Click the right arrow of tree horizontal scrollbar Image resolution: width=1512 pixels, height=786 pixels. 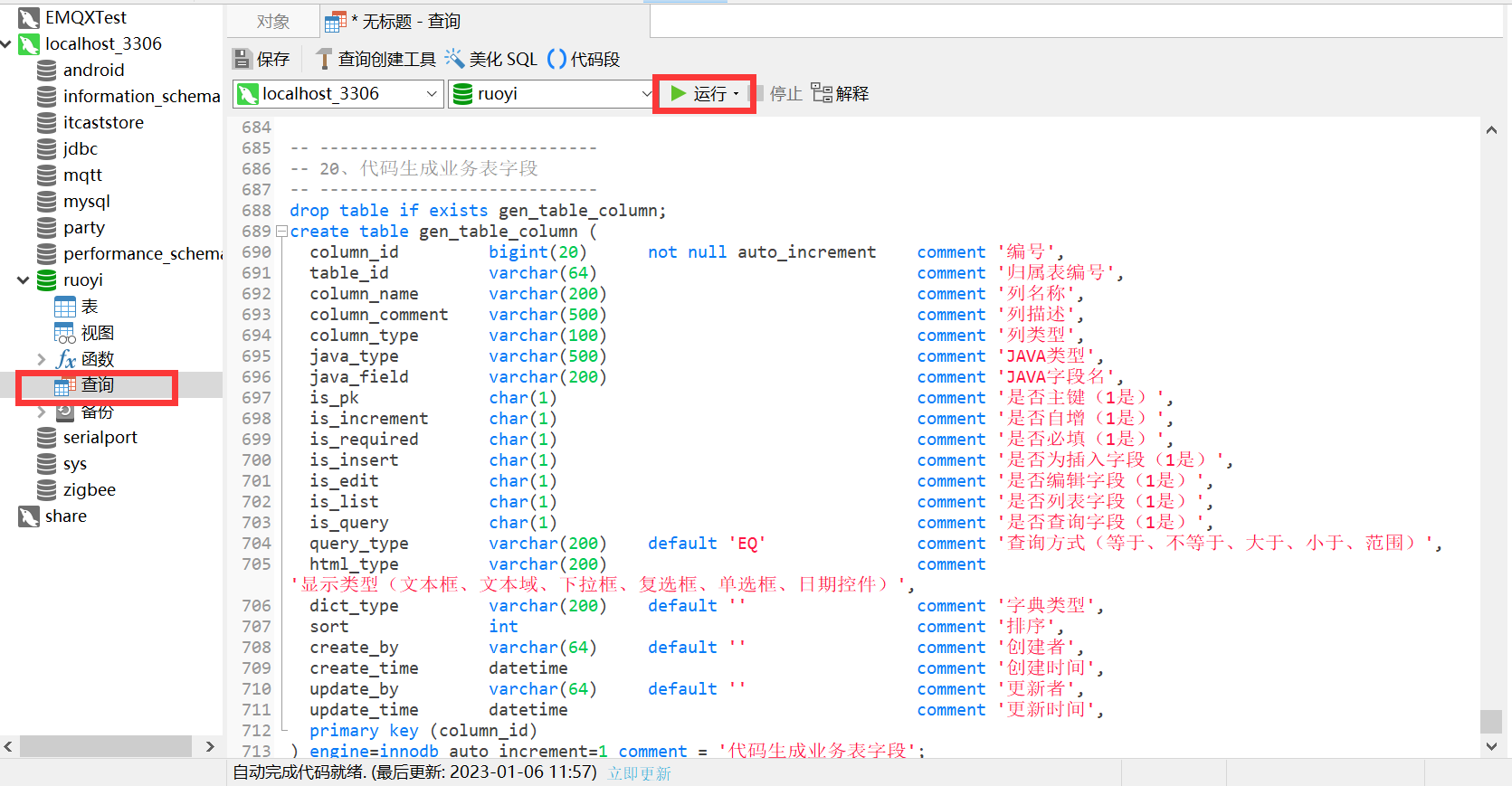coord(210,746)
